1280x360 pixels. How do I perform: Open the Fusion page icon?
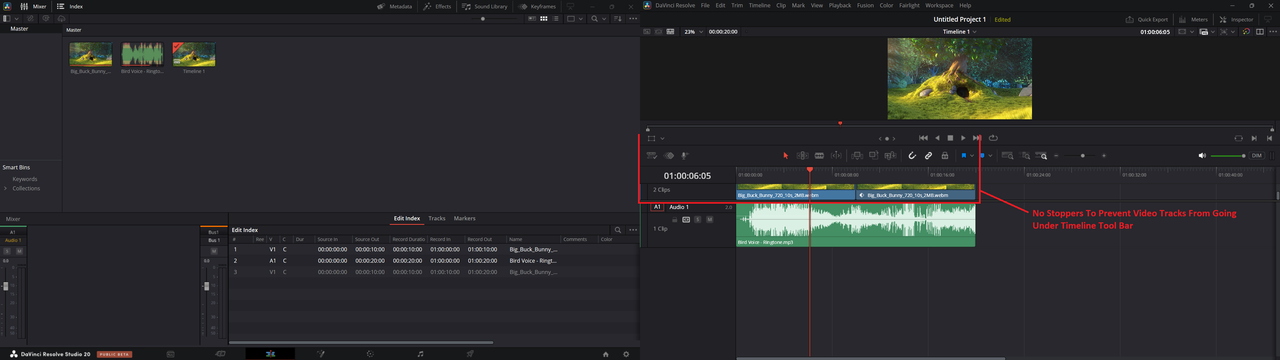[x=320, y=354]
